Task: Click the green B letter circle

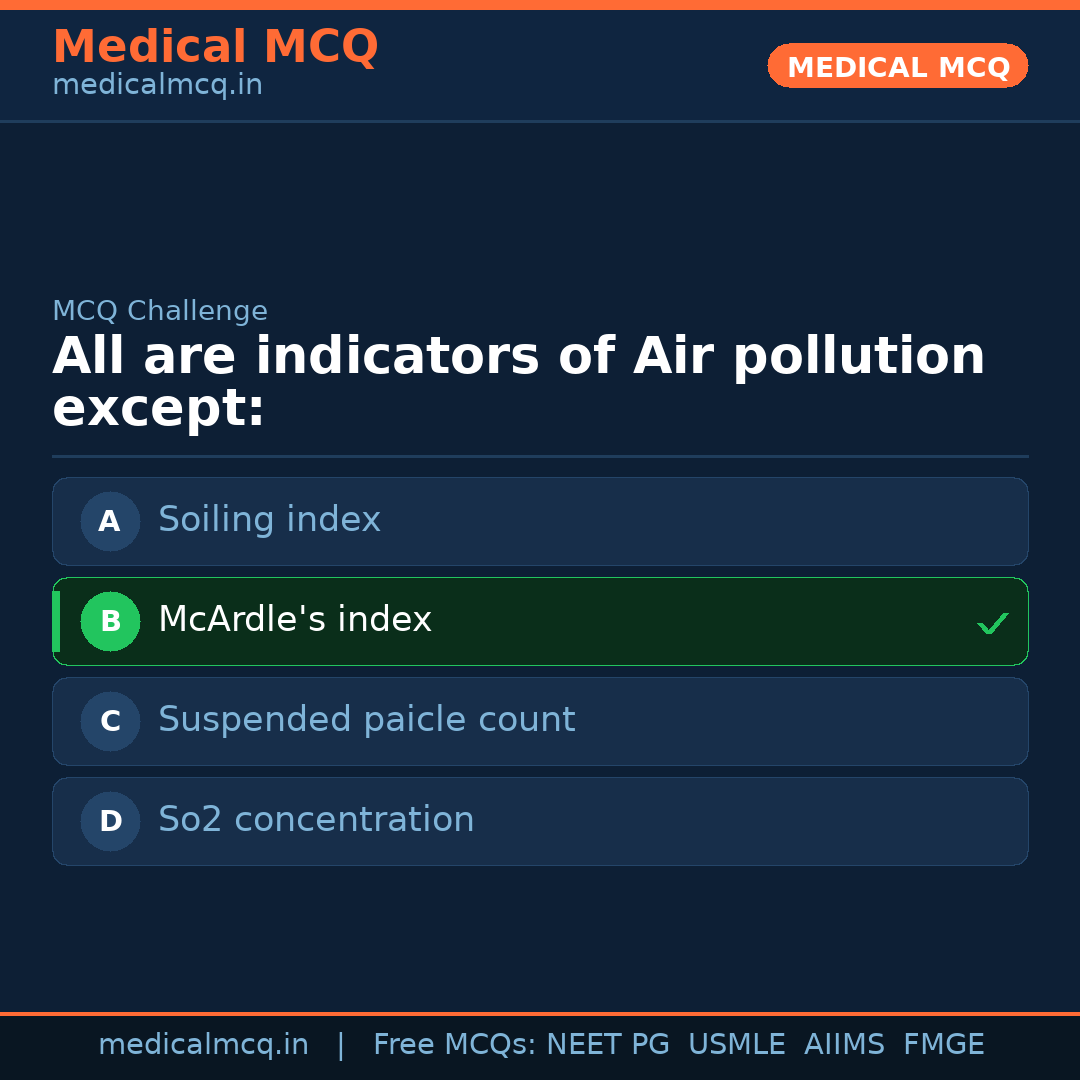Action: tap(110, 621)
